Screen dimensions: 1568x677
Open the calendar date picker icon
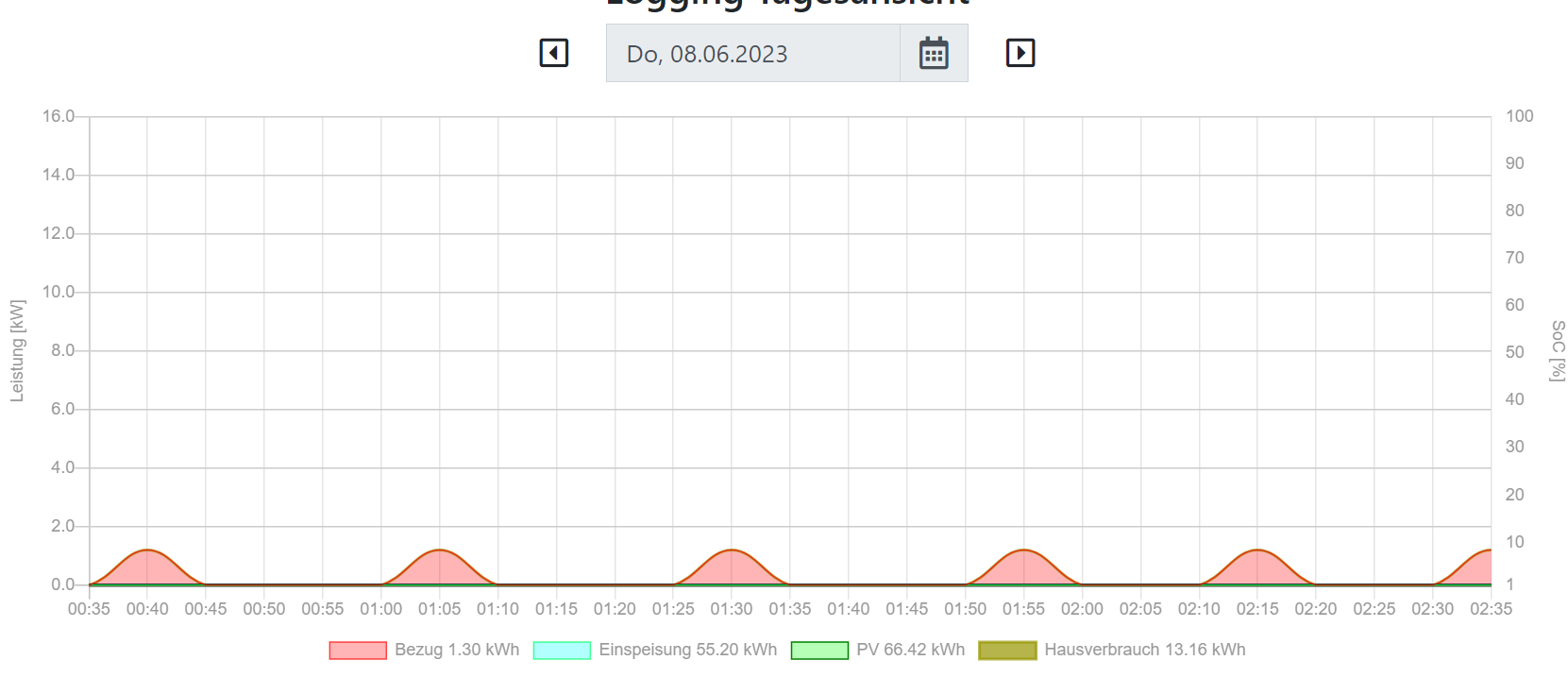(934, 54)
